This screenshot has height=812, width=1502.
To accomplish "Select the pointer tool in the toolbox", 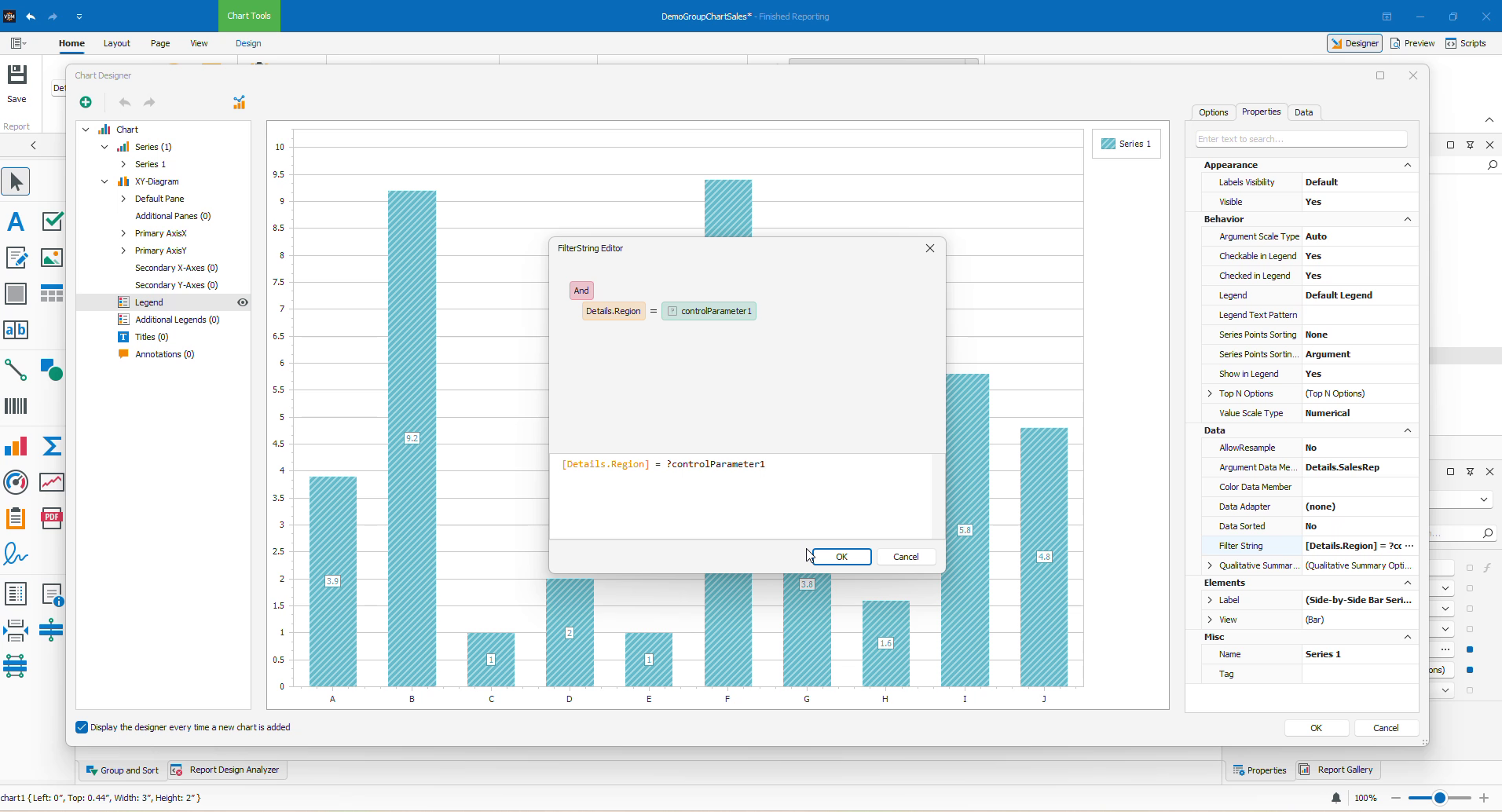I will pos(16,182).
